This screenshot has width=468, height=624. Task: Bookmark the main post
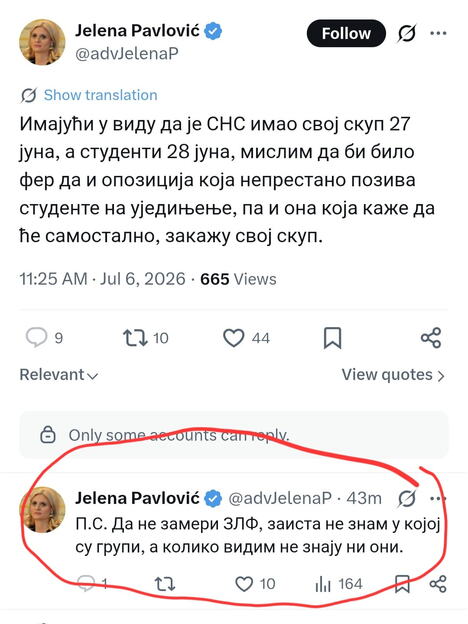[332, 338]
